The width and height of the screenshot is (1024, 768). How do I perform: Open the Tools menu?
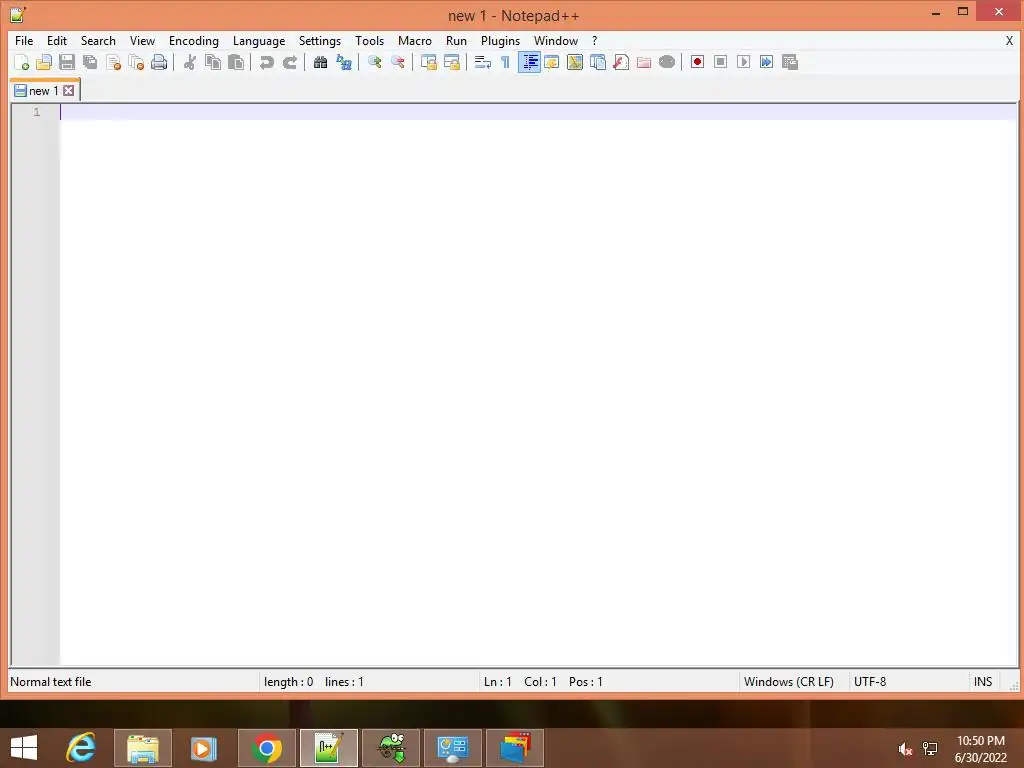[x=370, y=40]
